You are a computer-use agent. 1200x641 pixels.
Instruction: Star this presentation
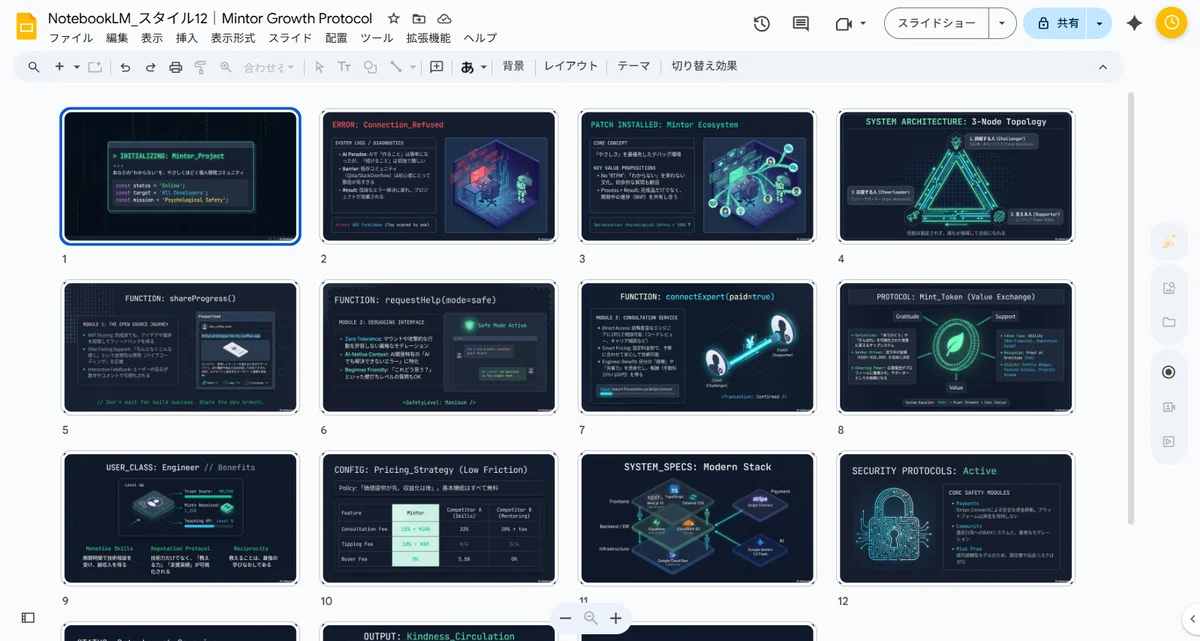tap(394, 19)
